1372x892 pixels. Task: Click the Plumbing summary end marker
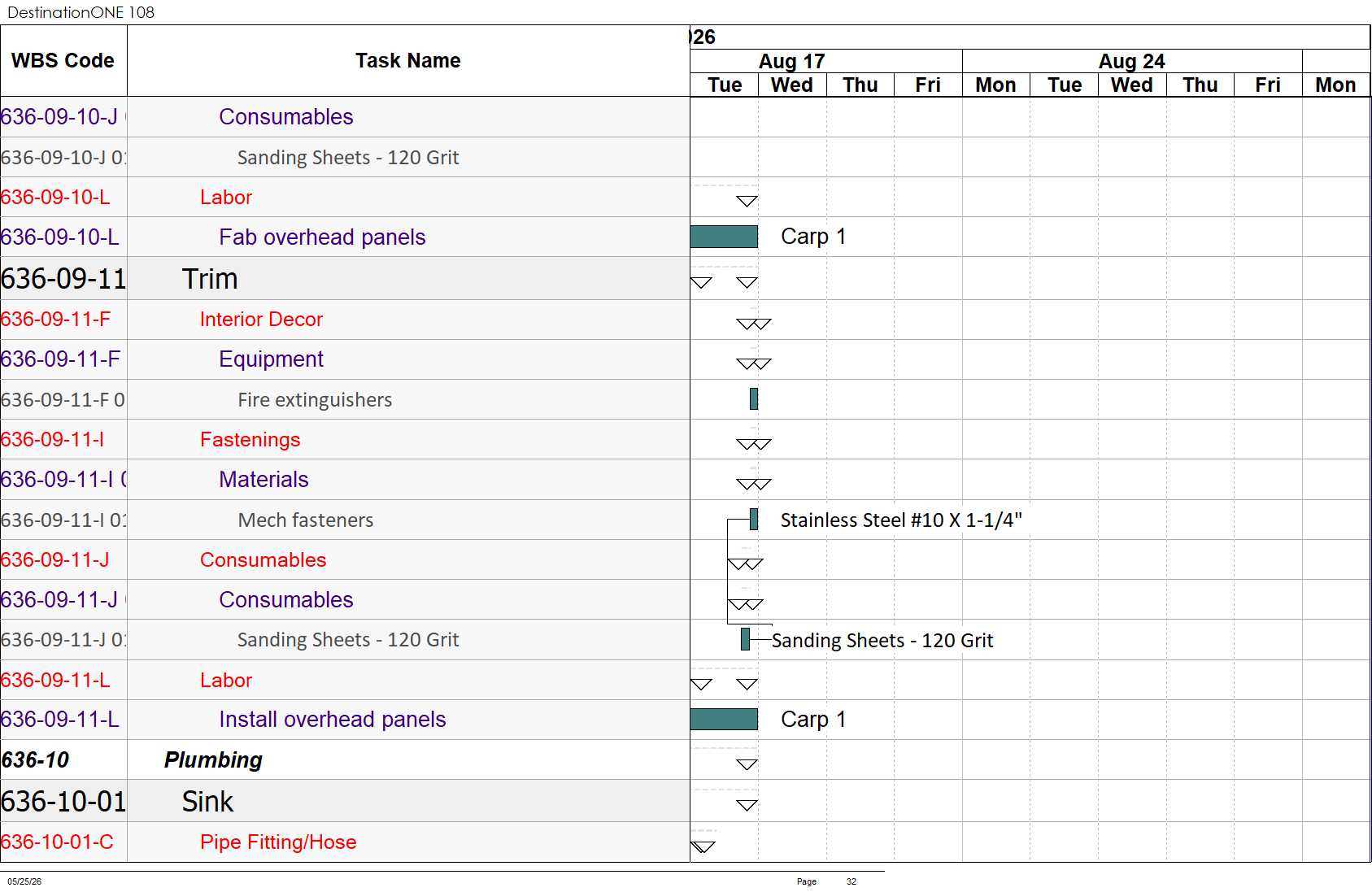[x=747, y=764]
